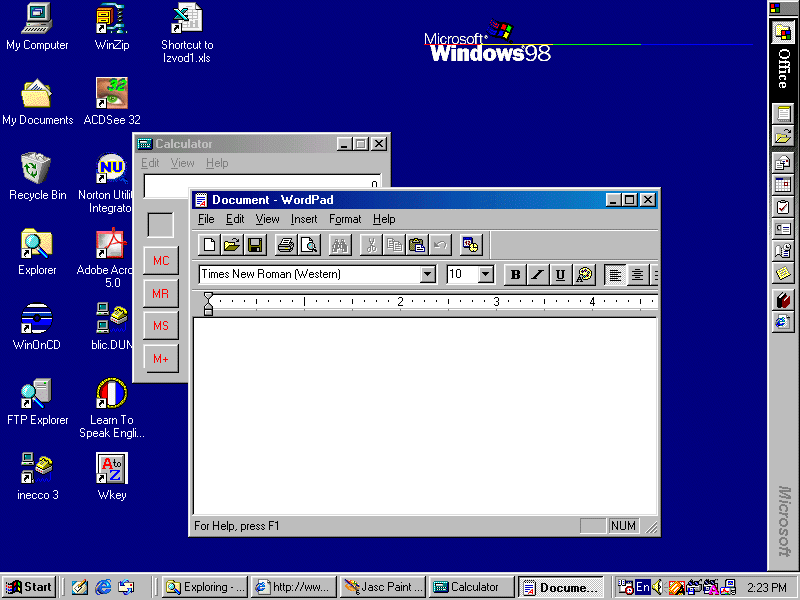Toggle Italic formatting in WordPad
This screenshot has width=800, height=600.
click(x=538, y=274)
